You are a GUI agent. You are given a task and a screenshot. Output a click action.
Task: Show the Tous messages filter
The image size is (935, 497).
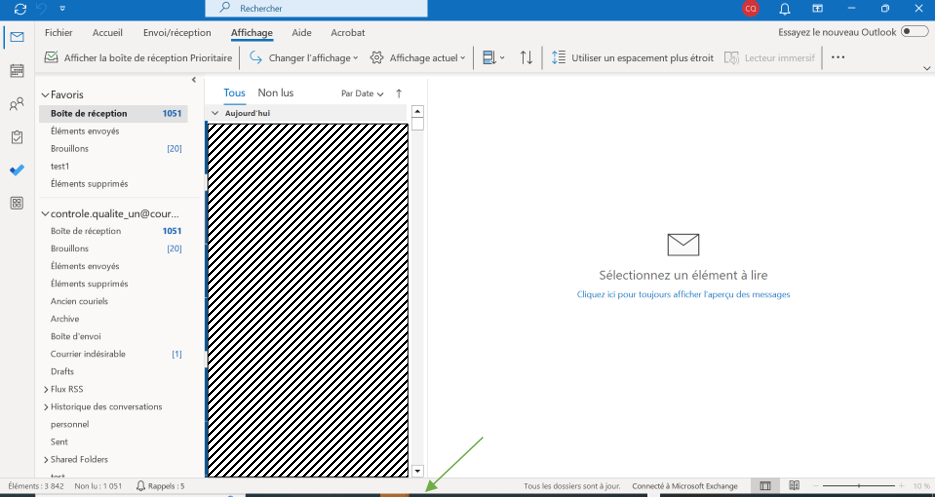pyautogui.click(x=234, y=93)
